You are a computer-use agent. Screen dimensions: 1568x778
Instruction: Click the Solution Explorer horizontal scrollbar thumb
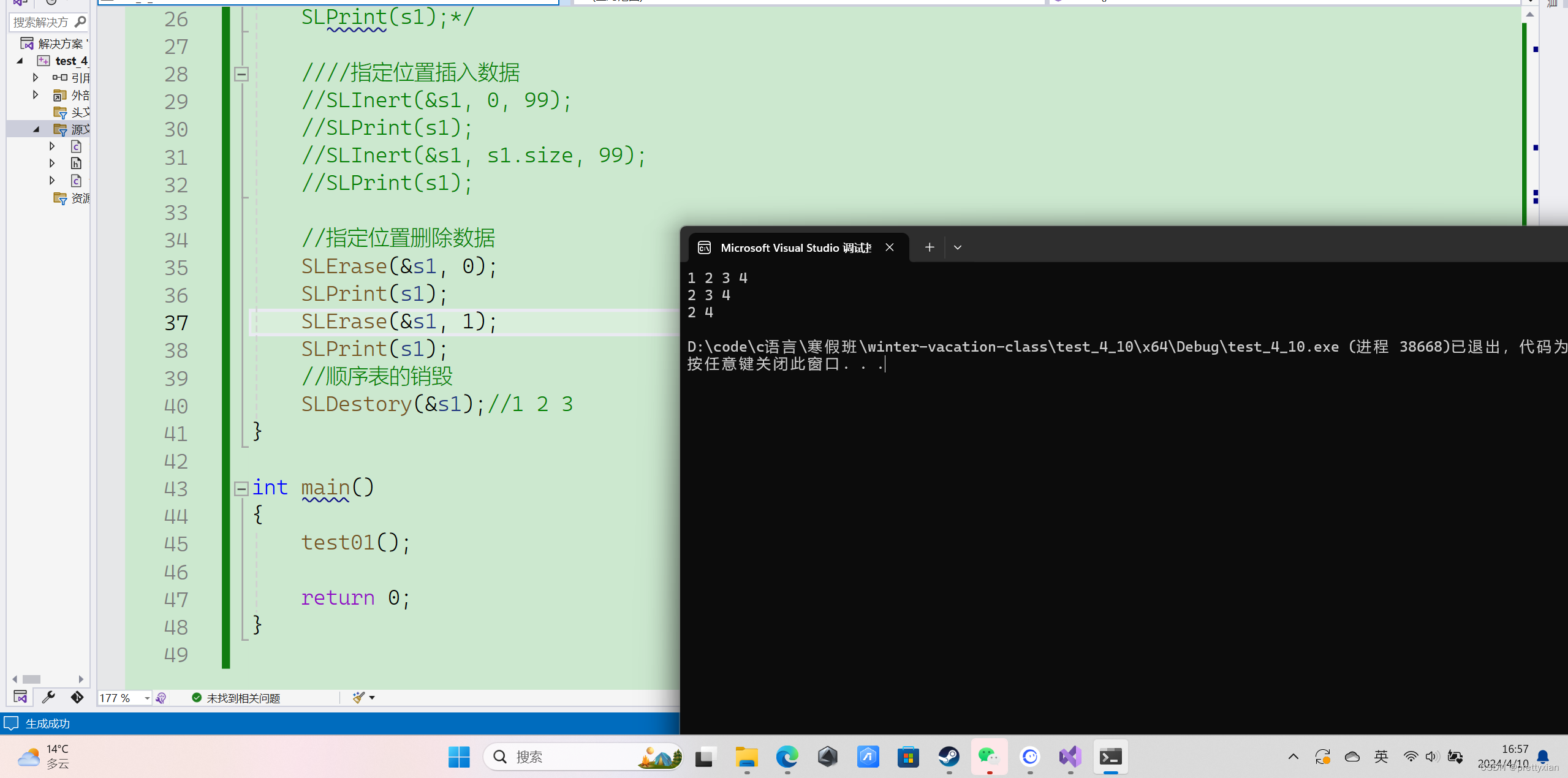[31, 679]
